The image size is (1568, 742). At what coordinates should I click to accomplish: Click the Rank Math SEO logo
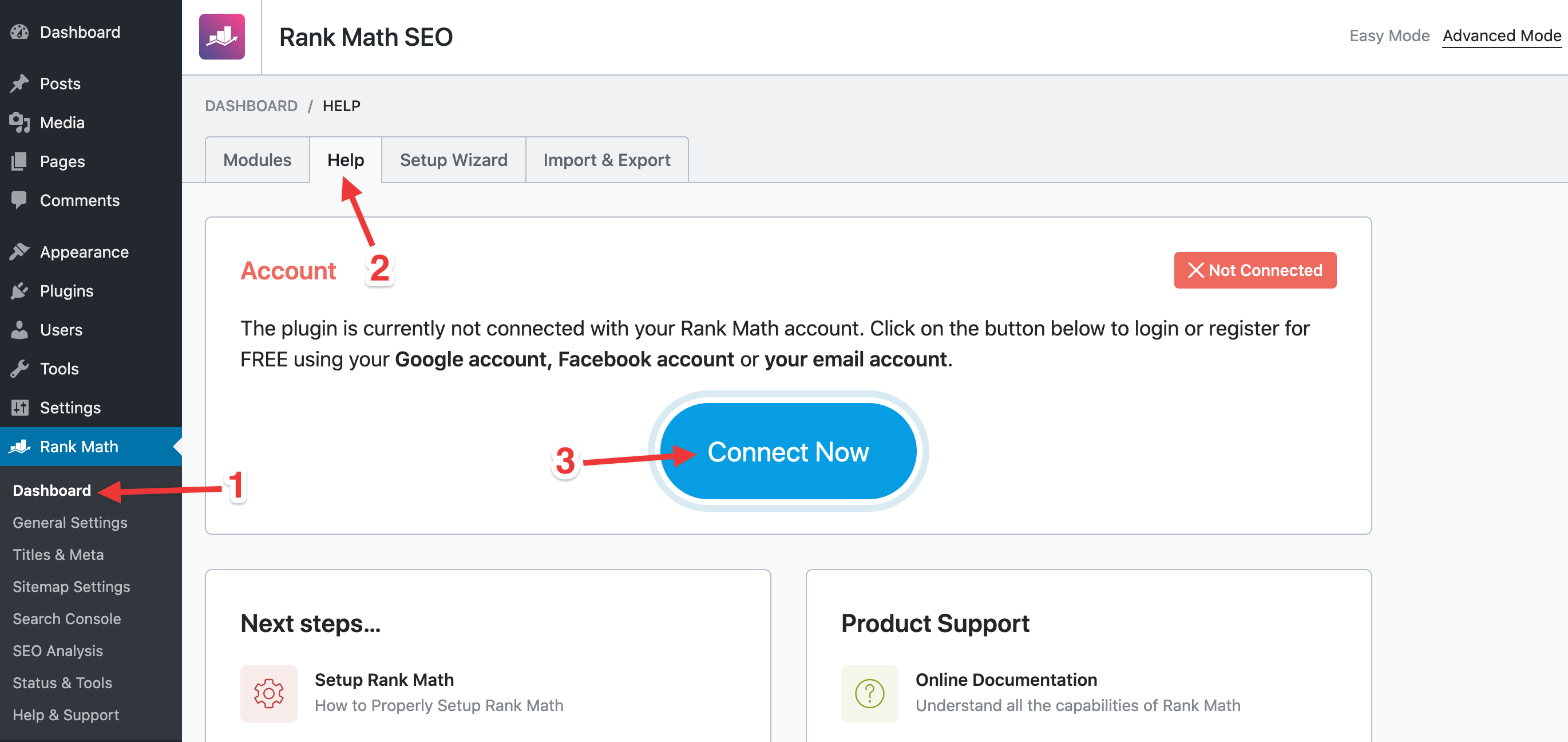tap(221, 37)
